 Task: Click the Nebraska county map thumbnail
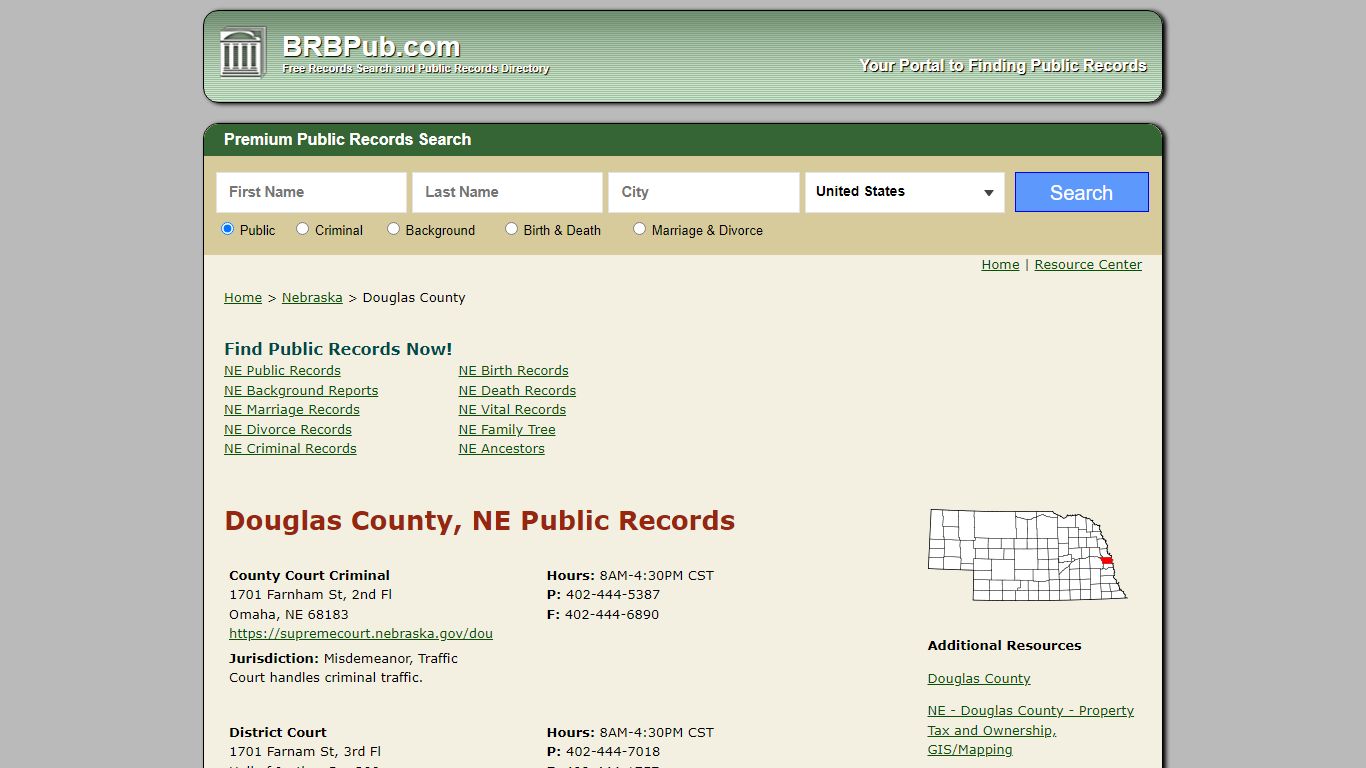click(x=1028, y=555)
